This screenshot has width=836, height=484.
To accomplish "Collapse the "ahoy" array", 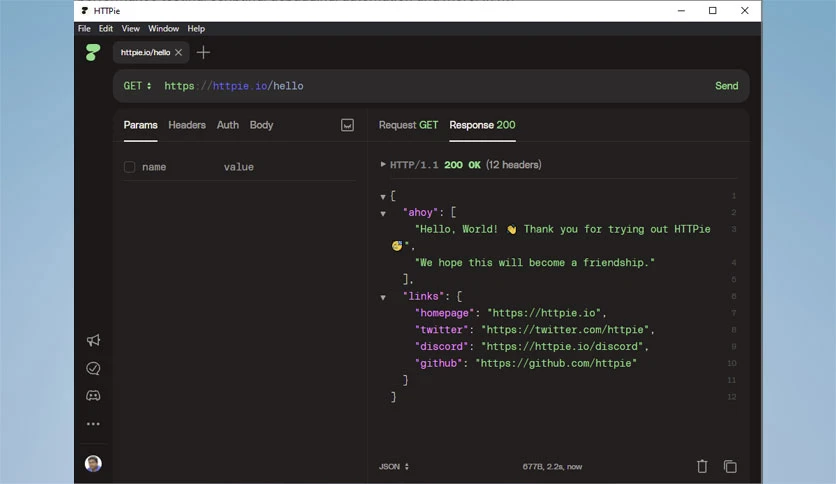I will (x=383, y=213).
